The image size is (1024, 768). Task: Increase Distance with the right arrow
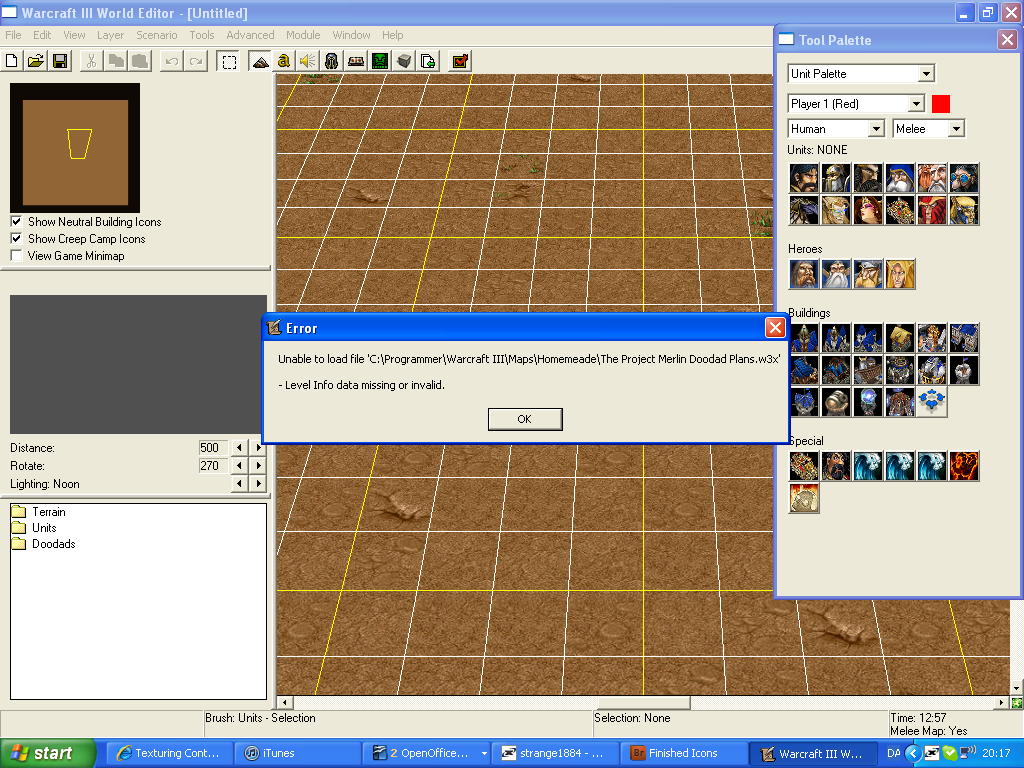click(x=259, y=448)
